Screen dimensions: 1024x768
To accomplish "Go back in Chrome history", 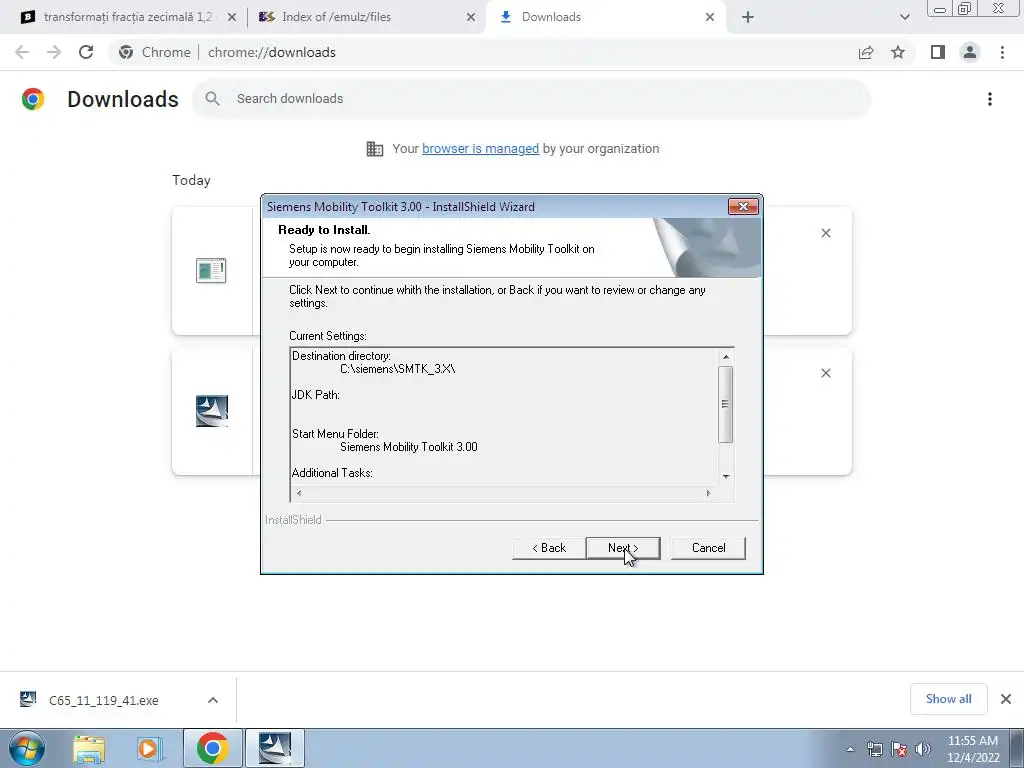I will click(x=22, y=52).
